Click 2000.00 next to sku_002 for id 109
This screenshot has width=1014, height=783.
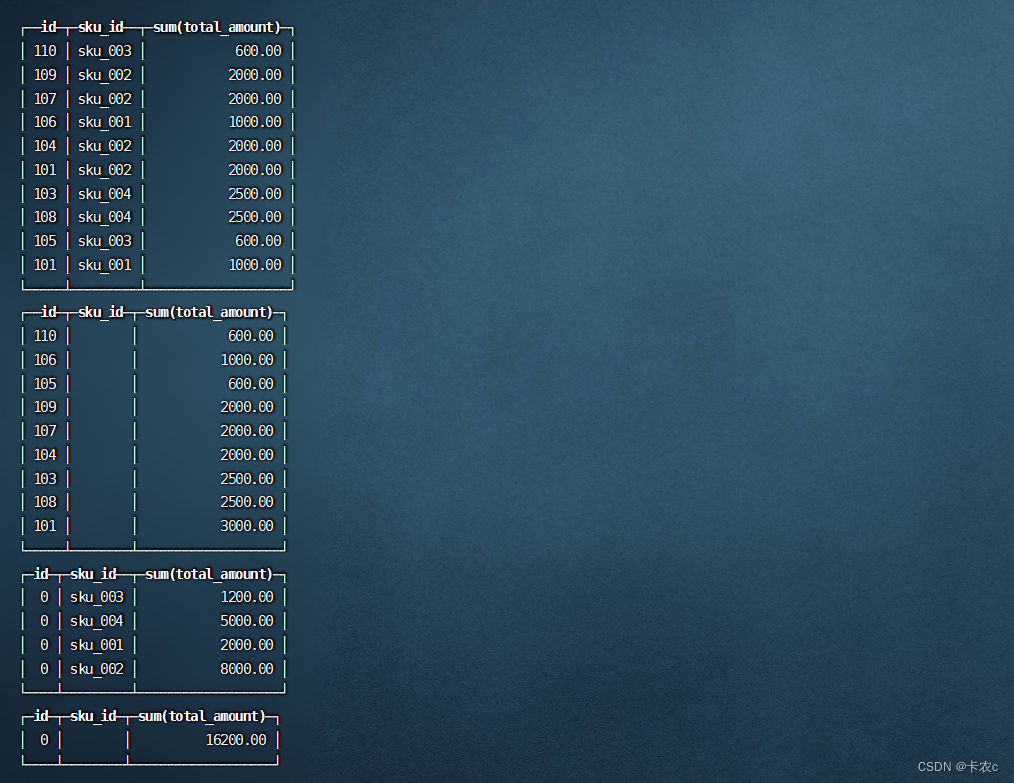pyautogui.click(x=255, y=75)
